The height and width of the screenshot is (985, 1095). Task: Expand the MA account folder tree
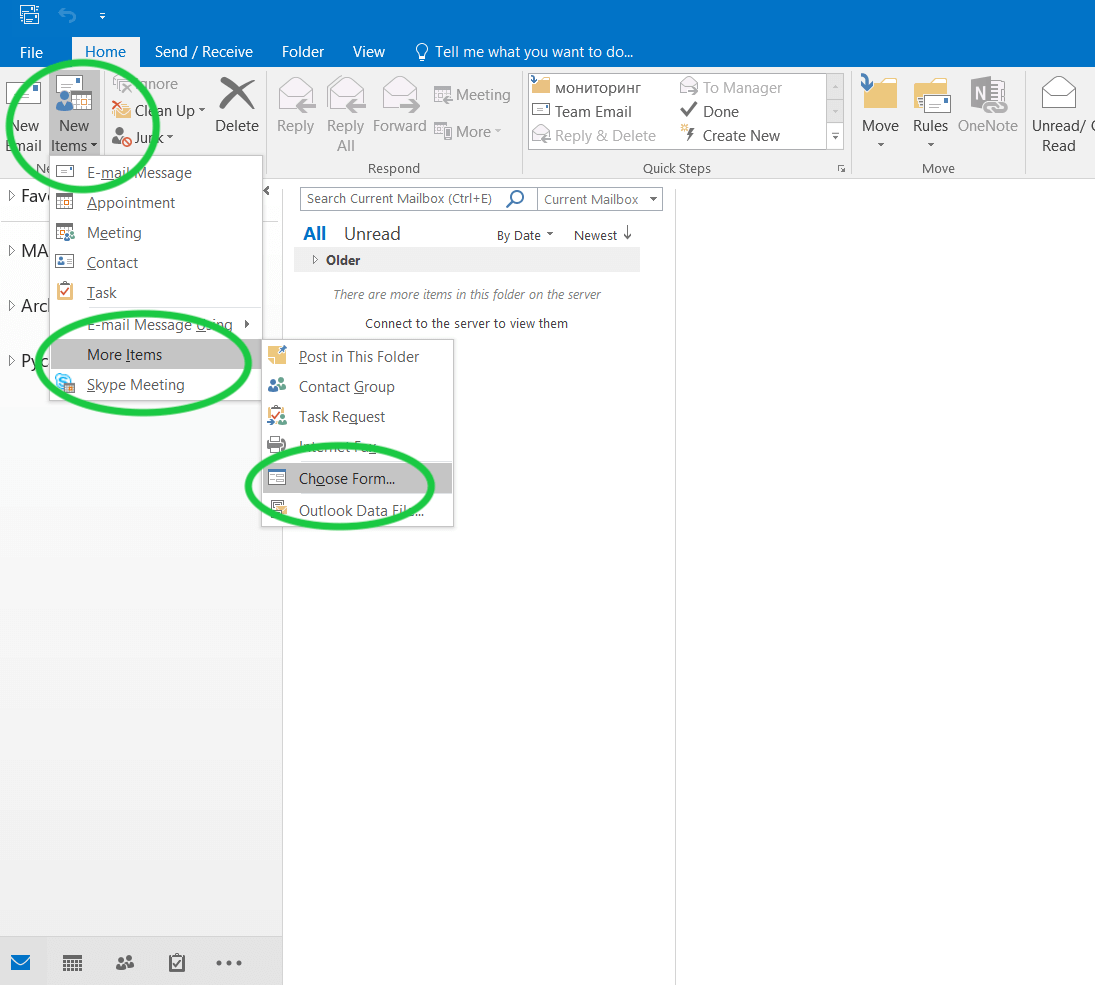tap(11, 250)
